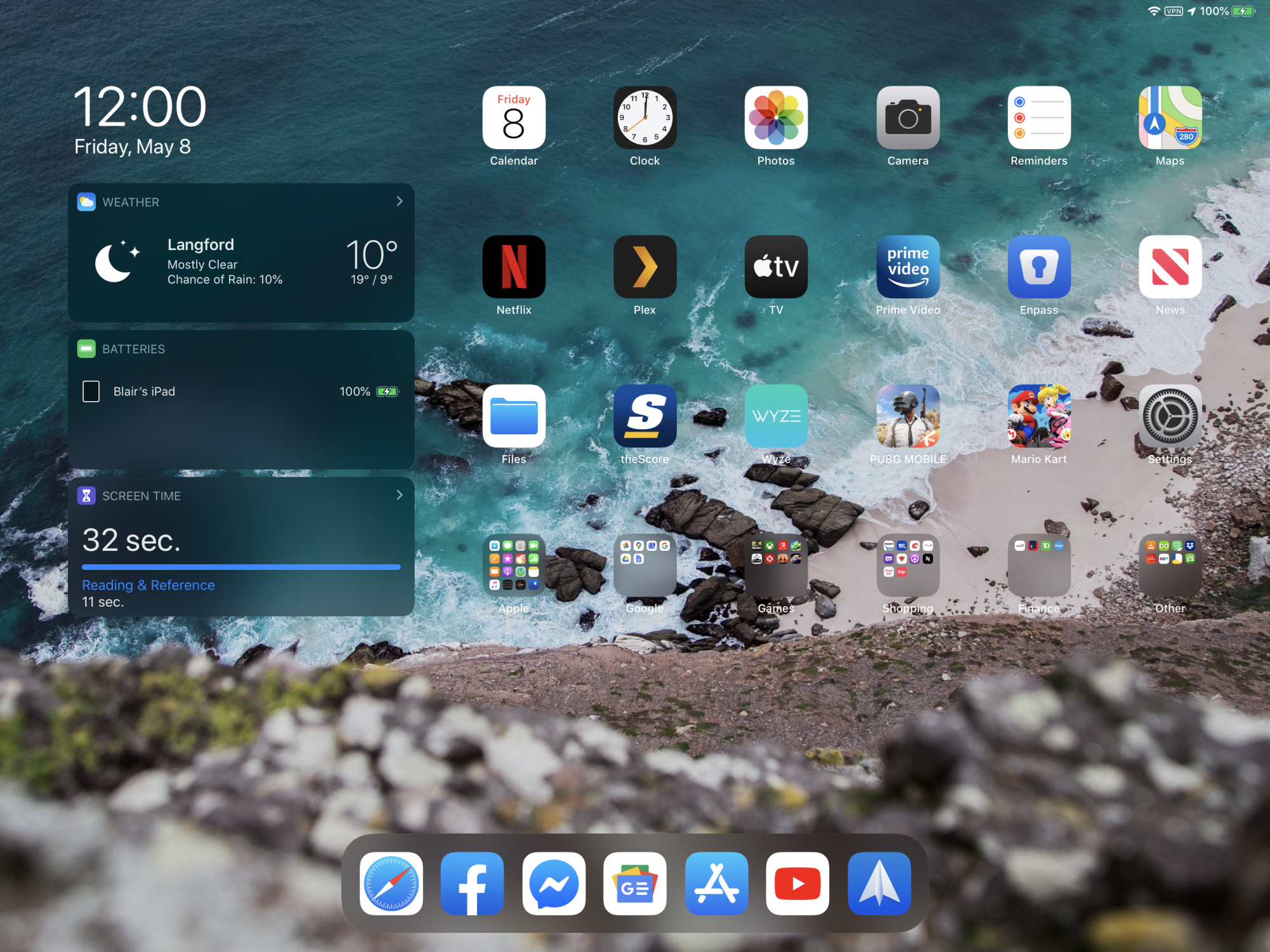Open Spark mail from the dock
Viewport: 1270px width, 952px height.
(x=879, y=883)
